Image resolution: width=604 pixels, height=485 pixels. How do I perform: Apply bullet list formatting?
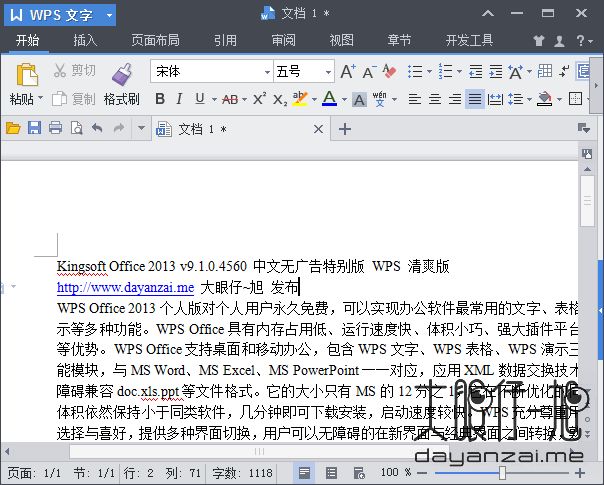pos(415,72)
